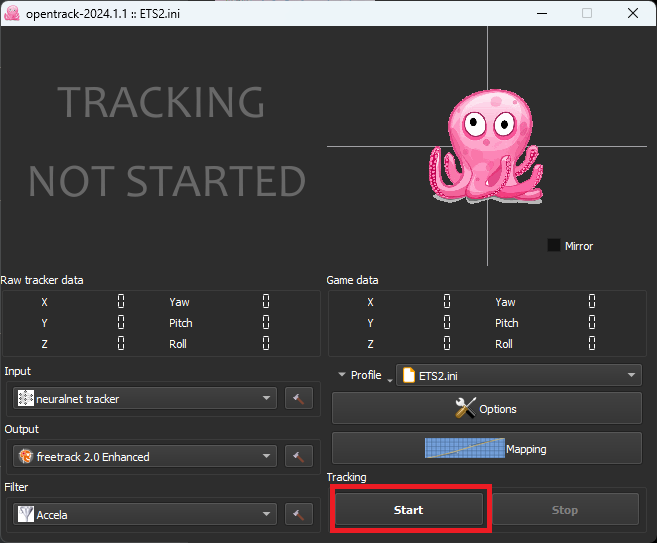The image size is (657, 543).
Task: Click the Raw tracker data Pitch label
Action: [181, 323]
